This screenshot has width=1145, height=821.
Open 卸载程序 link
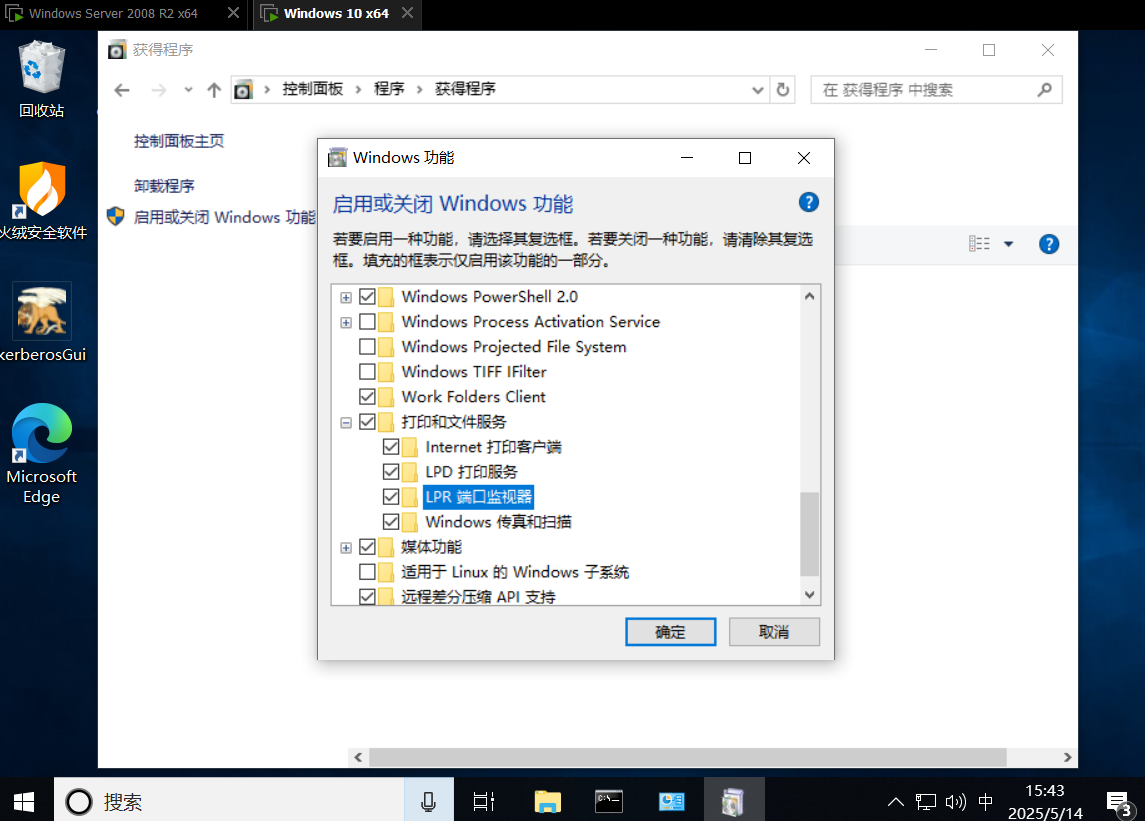(164, 186)
